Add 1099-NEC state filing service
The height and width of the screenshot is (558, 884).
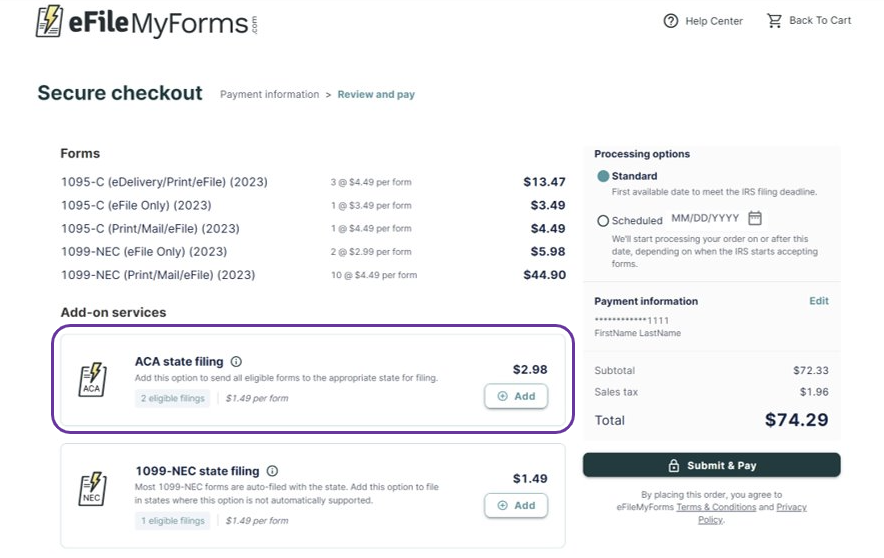[x=516, y=505]
